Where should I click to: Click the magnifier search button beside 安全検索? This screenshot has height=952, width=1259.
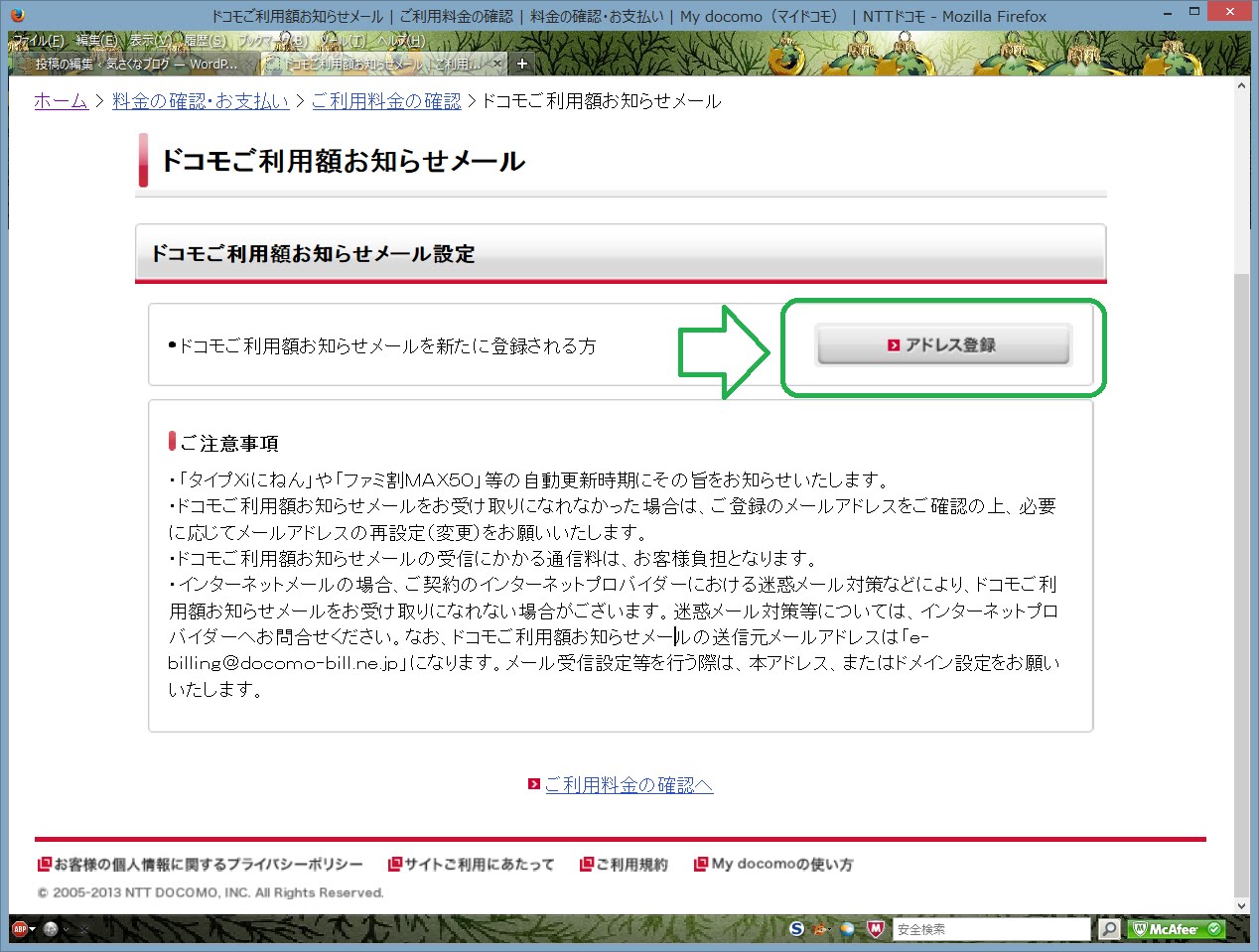click(x=1109, y=929)
